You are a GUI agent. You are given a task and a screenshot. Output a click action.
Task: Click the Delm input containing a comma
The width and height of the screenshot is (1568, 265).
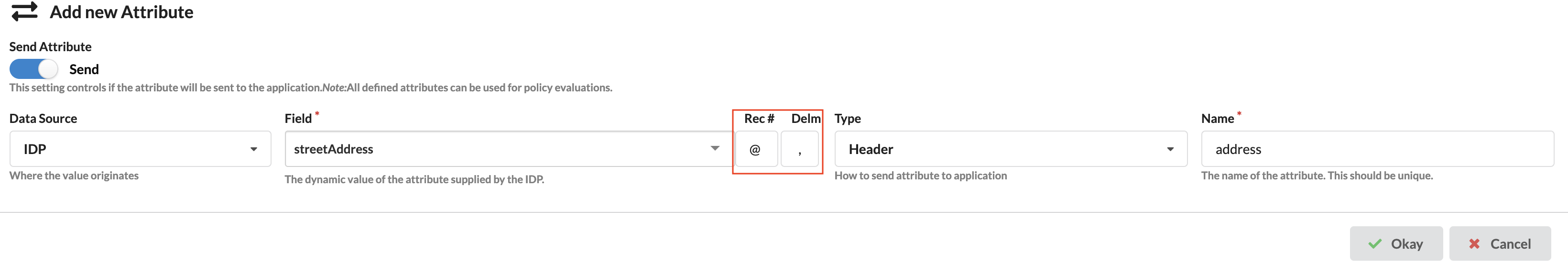[799, 149]
